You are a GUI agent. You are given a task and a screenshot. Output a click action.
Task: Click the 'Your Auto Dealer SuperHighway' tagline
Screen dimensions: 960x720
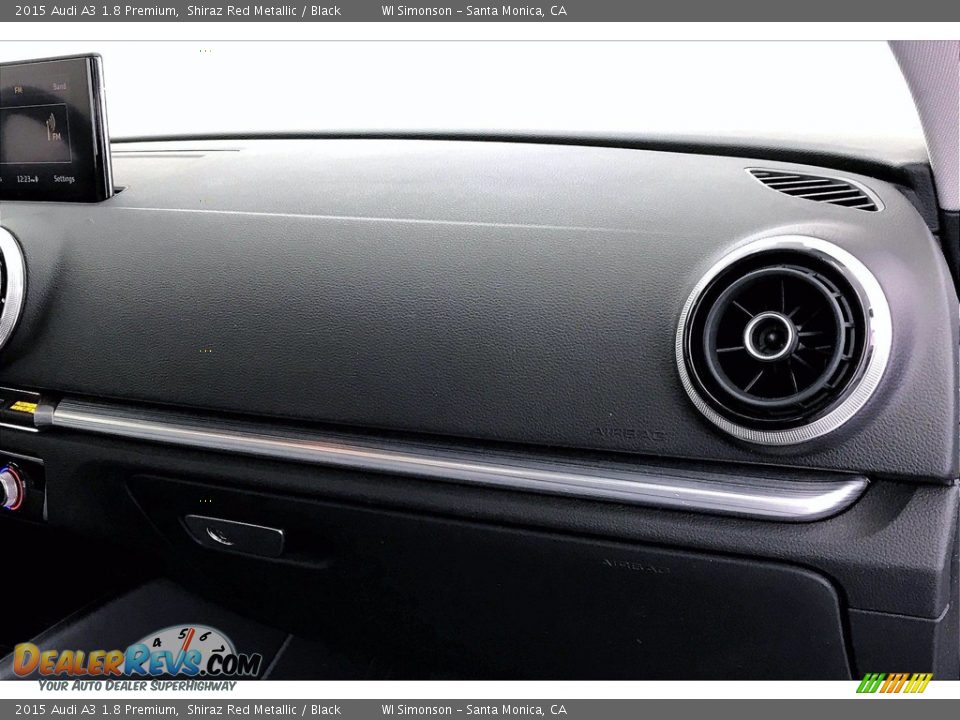(x=137, y=686)
